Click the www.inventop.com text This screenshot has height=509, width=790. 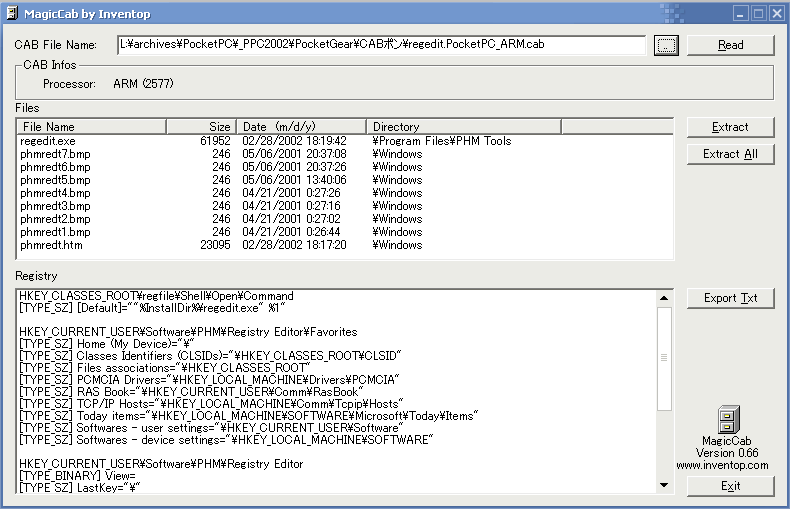click(722, 466)
